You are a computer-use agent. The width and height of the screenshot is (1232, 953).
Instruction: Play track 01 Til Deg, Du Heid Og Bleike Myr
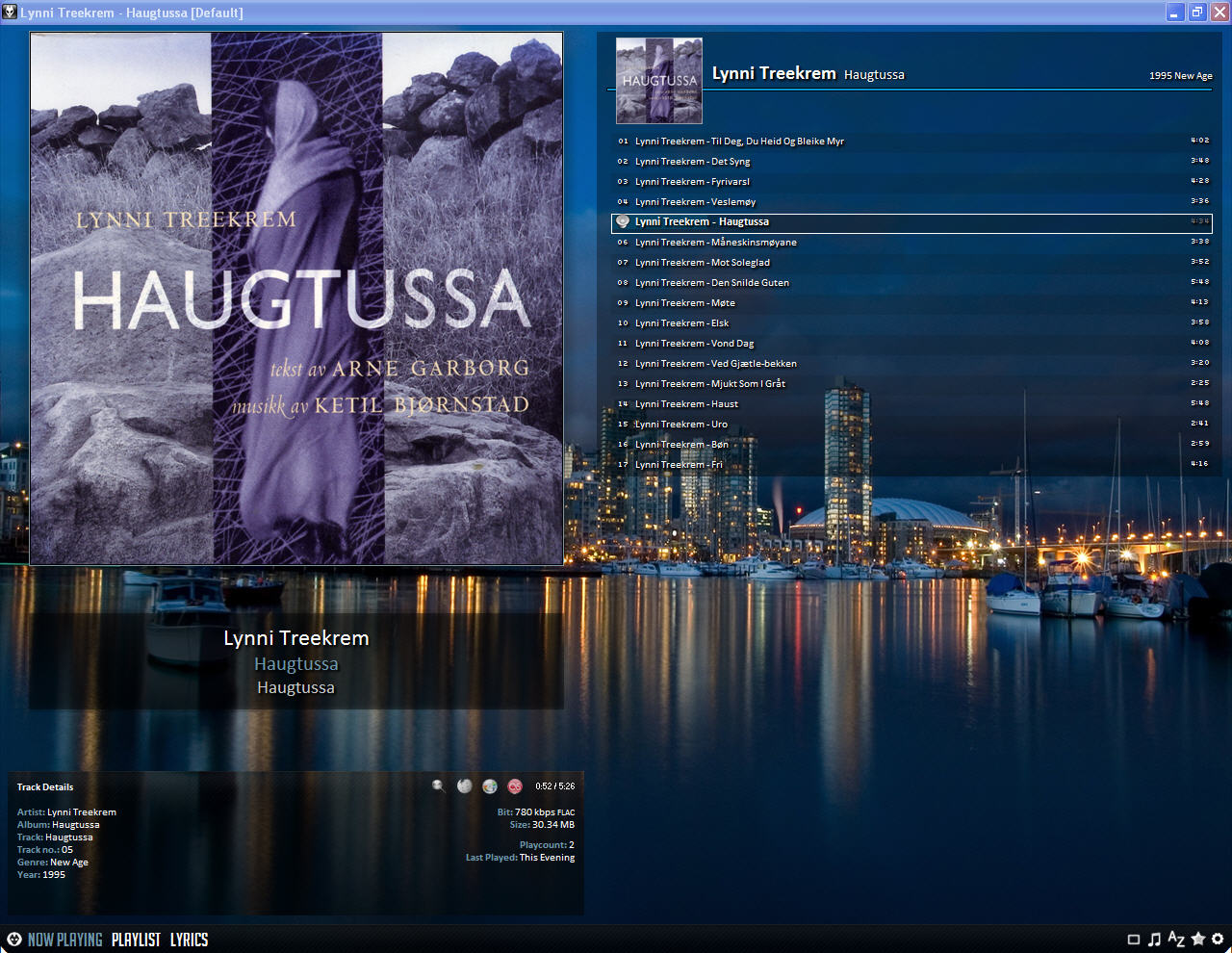click(x=739, y=142)
